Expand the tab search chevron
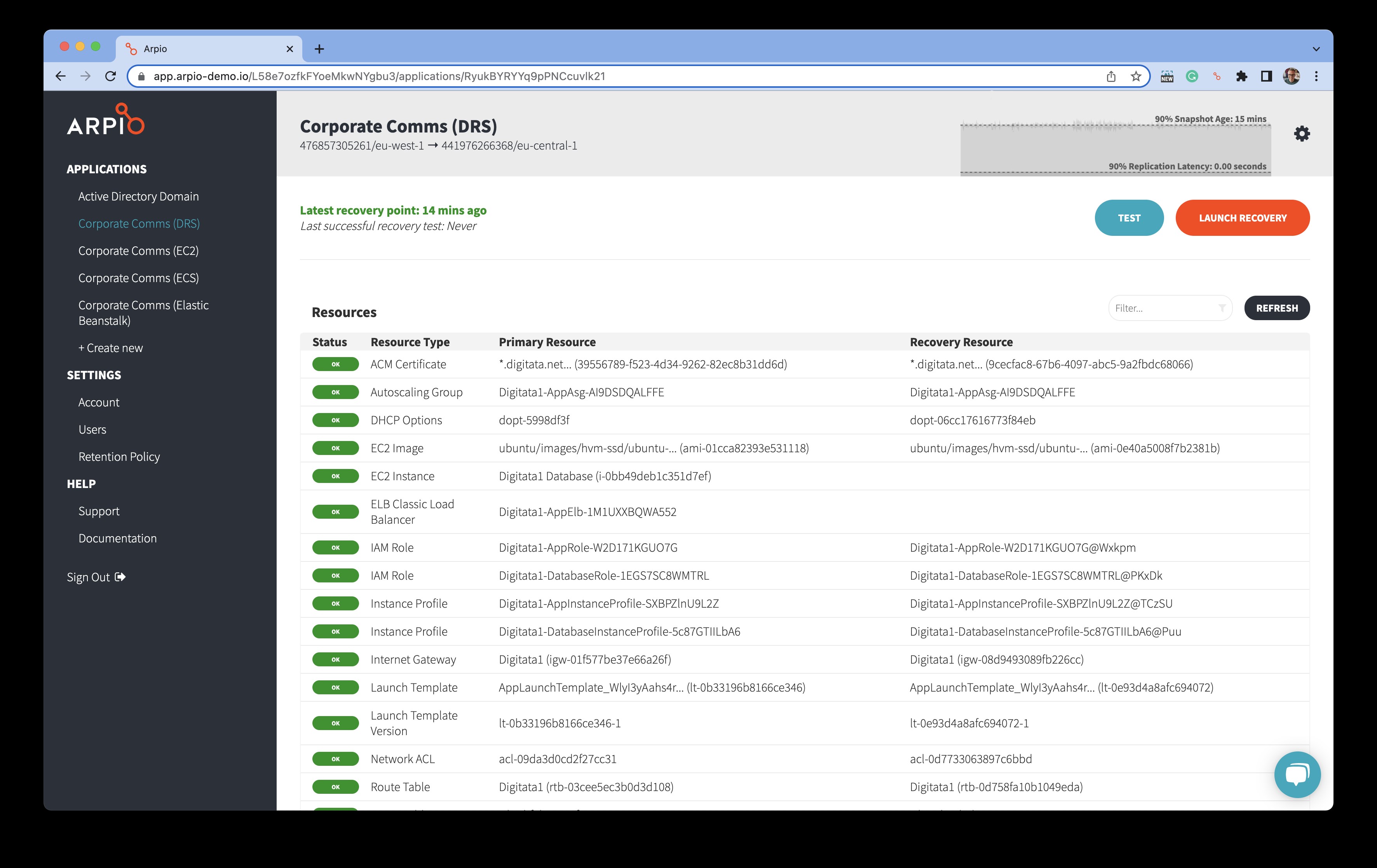This screenshot has height=868, width=1377. (1316, 49)
